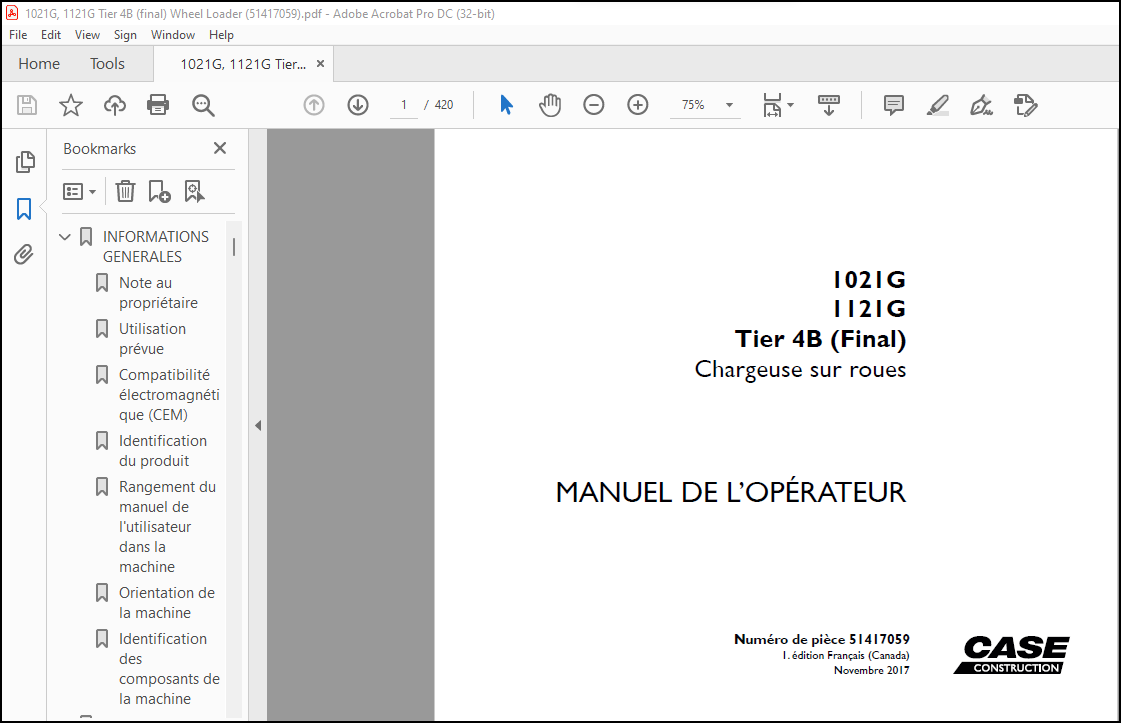Close the 1021G, 1121G document tab

pos(320,64)
